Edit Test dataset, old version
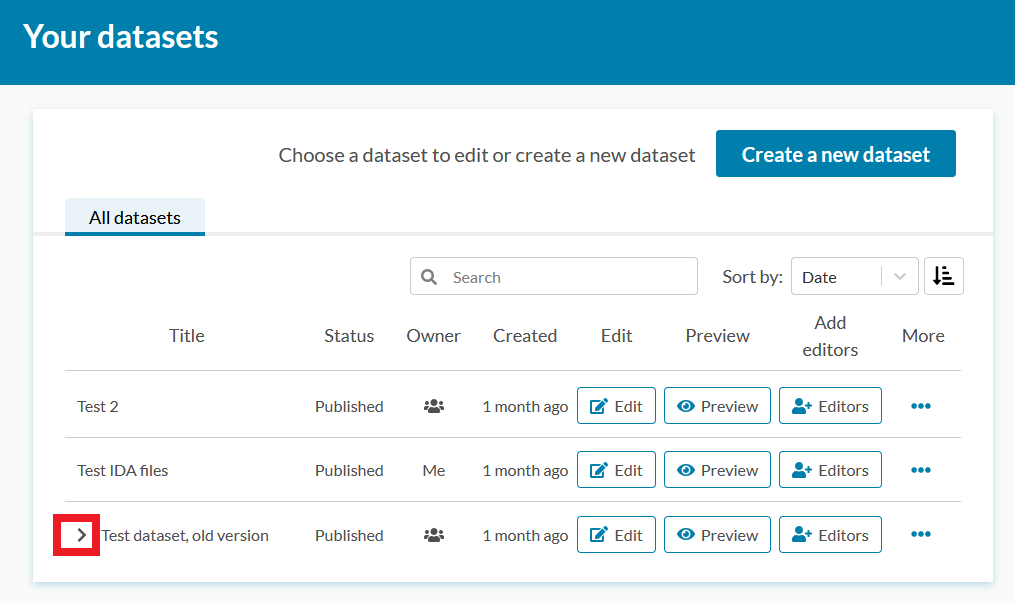This screenshot has width=1015, height=603. (616, 534)
